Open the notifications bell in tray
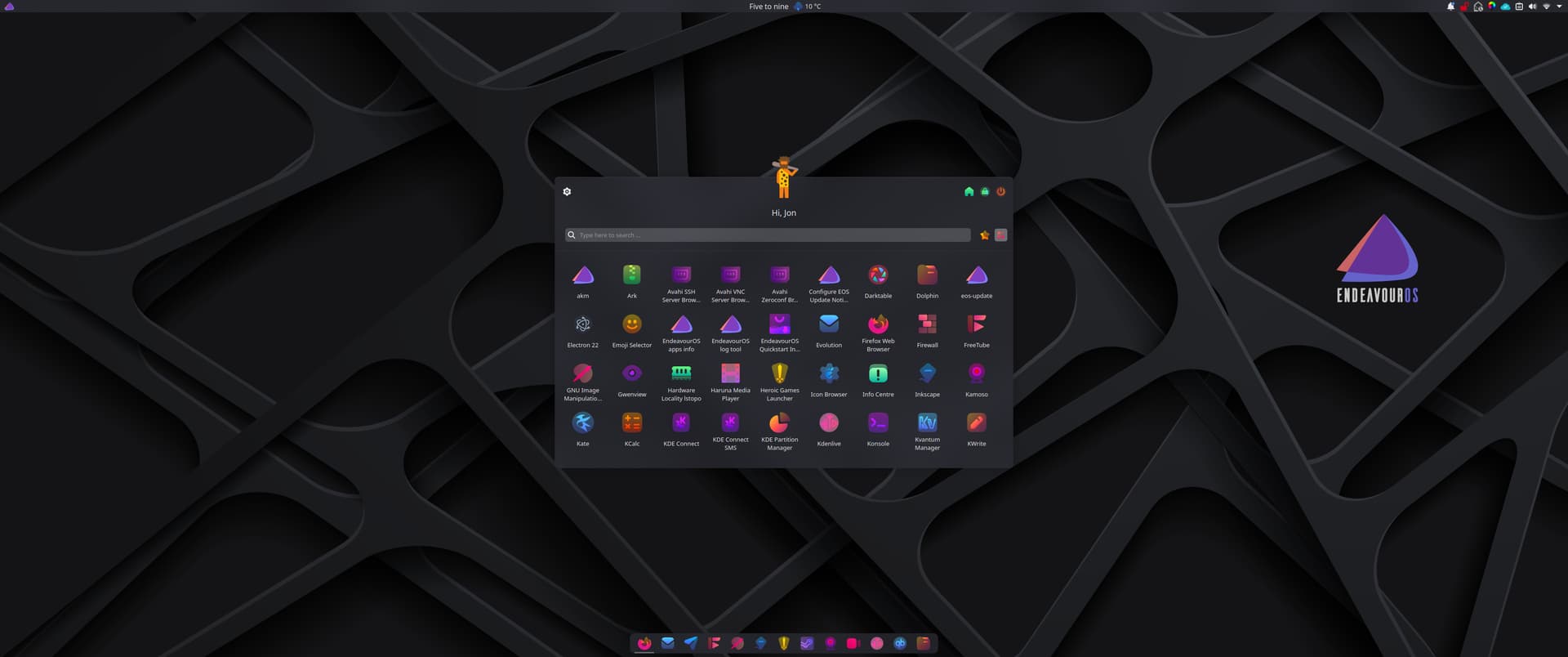This screenshot has width=1568, height=657. [x=1450, y=7]
